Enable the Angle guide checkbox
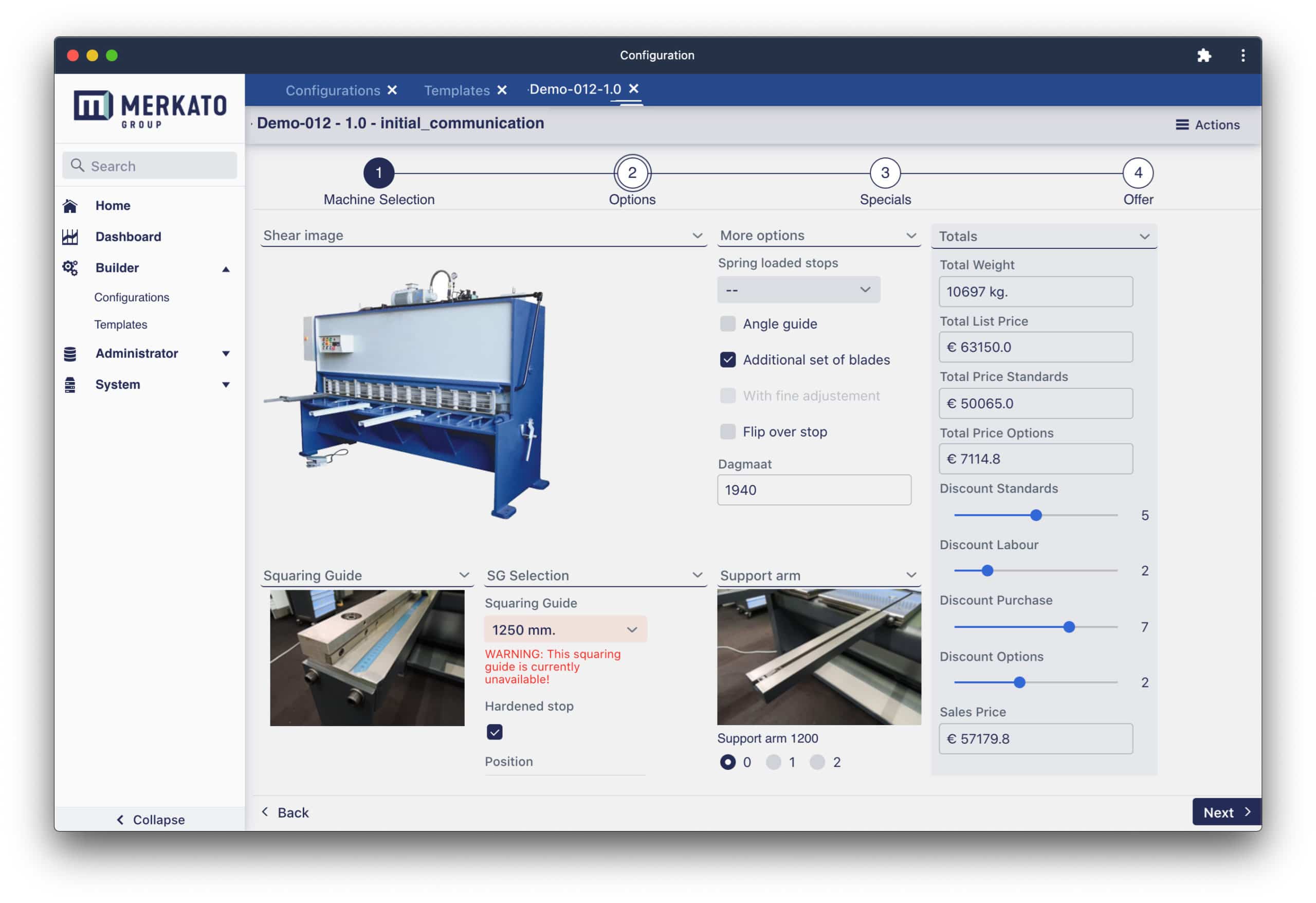 [x=727, y=324]
